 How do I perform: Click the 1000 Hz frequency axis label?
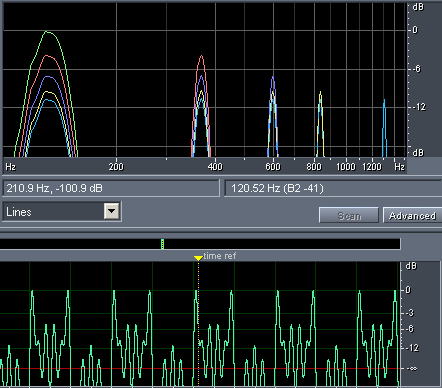tap(345, 166)
